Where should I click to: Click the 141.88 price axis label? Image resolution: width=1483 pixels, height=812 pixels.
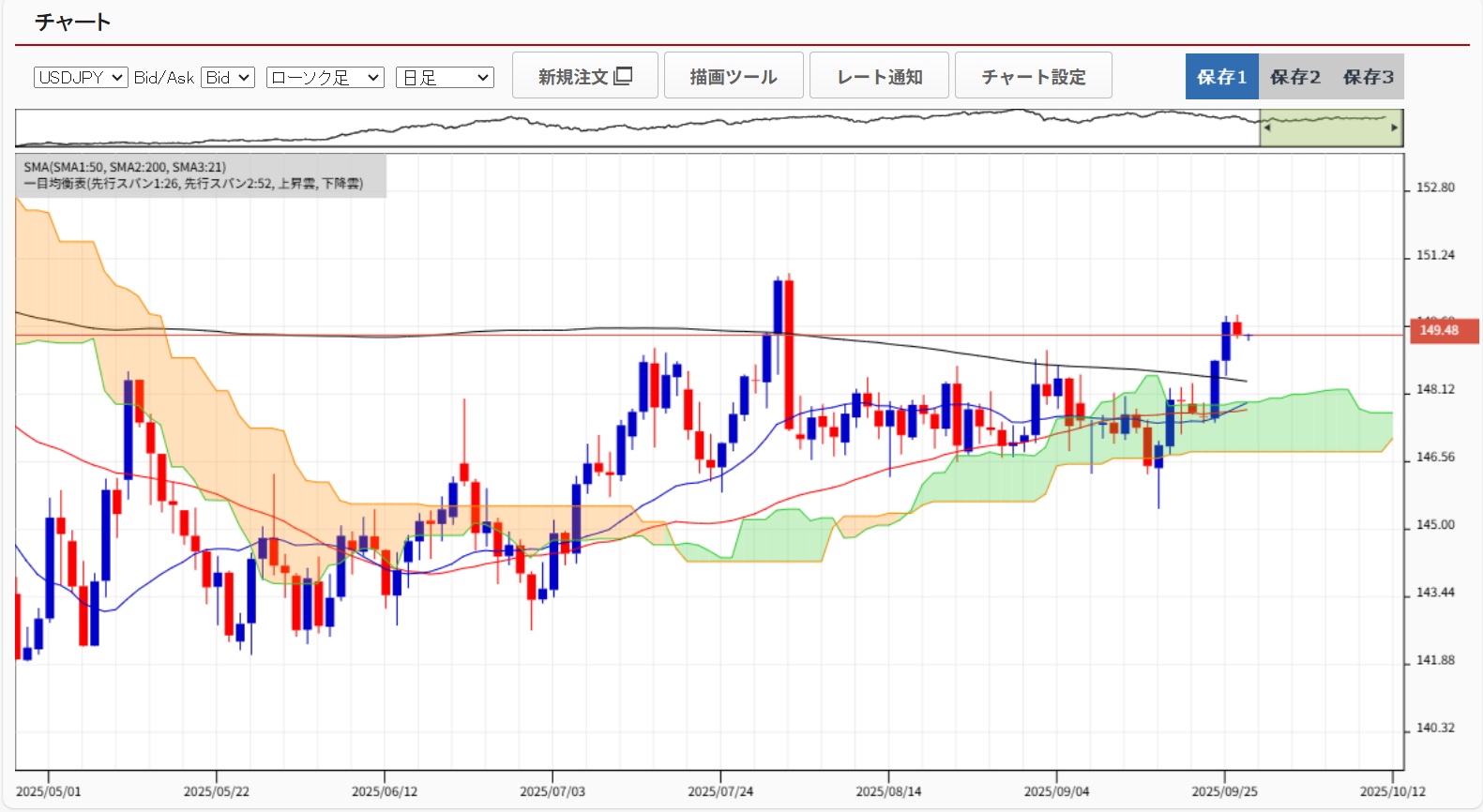tap(1435, 660)
